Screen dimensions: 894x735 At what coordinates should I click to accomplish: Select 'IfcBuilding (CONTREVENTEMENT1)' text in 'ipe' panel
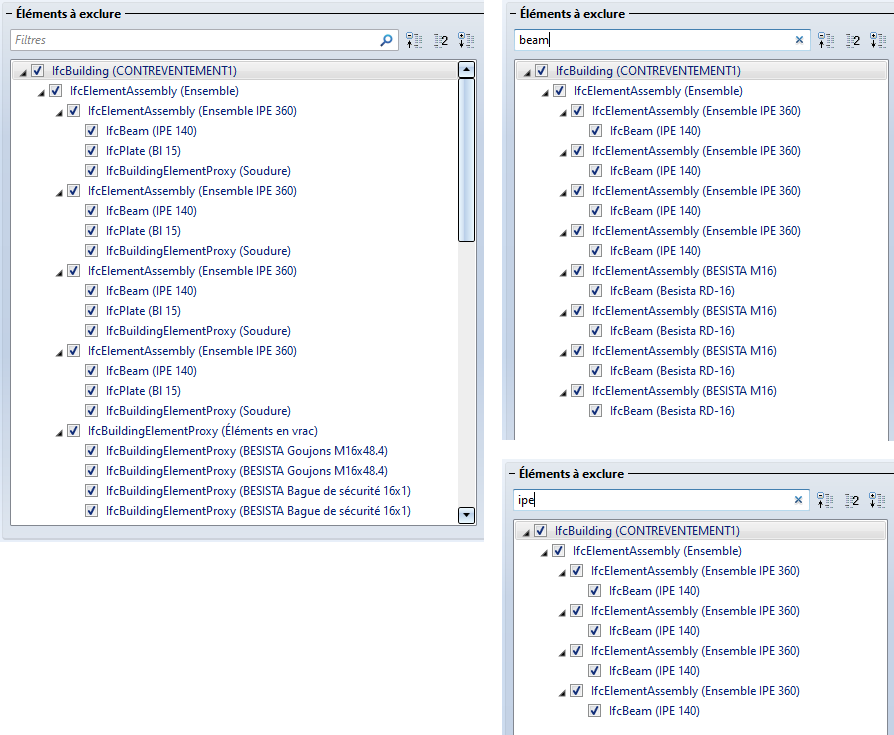[x=647, y=531]
